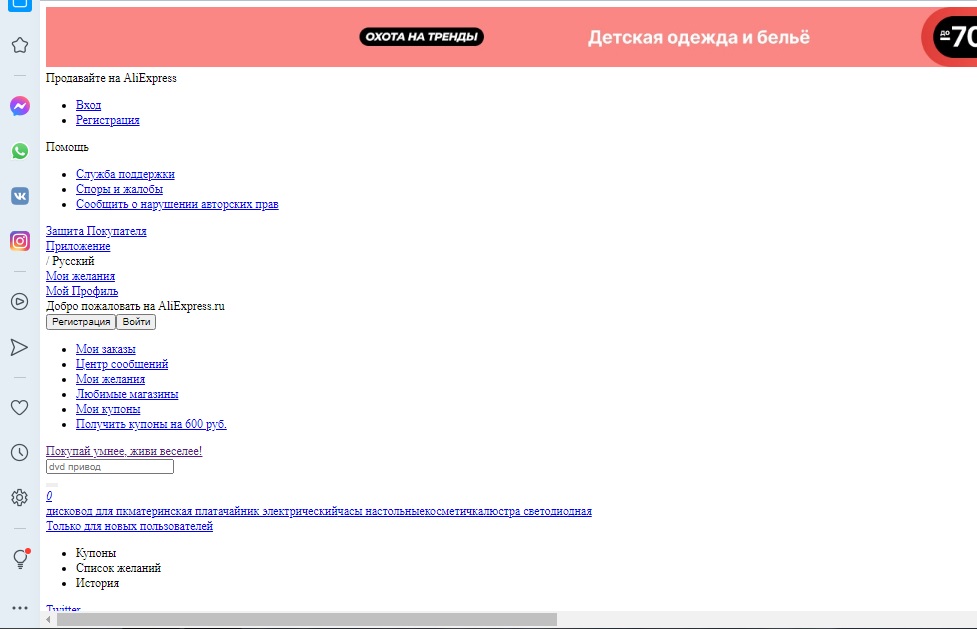Click the cart count 0 link
The width and height of the screenshot is (977, 629).
click(x=49, y=496)
